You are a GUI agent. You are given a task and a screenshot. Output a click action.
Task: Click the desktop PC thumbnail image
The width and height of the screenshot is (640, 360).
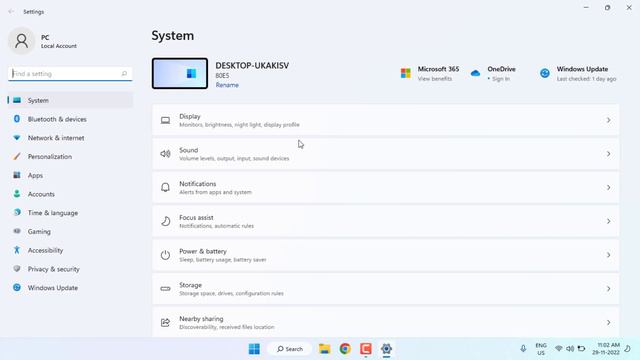coord(180,73)
